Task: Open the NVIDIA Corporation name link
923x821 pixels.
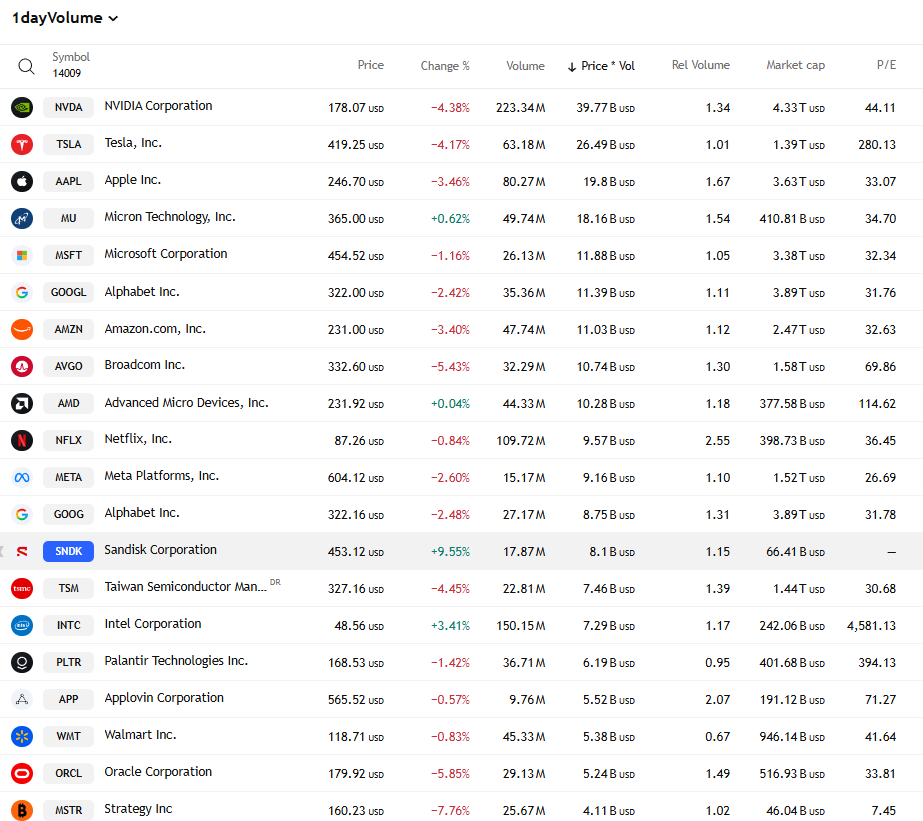Action: click(x=158, y=106)
